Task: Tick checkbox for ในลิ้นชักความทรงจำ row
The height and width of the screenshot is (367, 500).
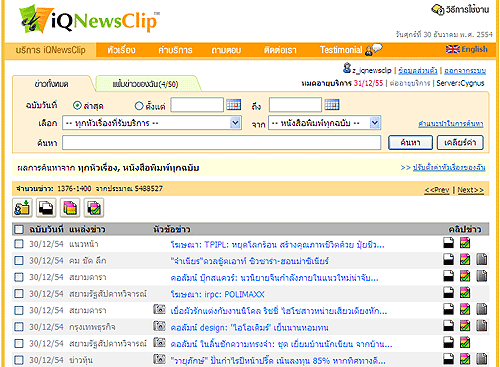Action: (19, 343)
